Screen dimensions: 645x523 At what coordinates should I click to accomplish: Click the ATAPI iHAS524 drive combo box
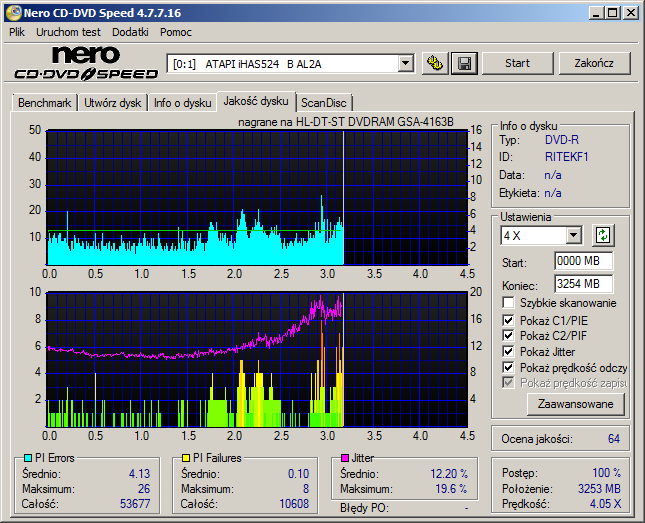click(290, 64)
